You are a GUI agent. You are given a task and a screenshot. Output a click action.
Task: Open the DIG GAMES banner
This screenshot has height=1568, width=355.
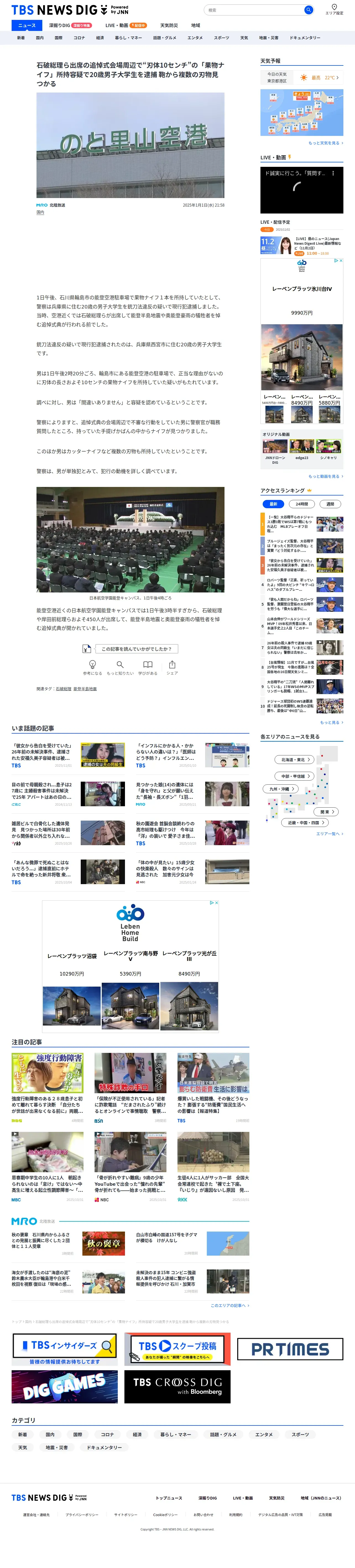[x=64, y=1387]
